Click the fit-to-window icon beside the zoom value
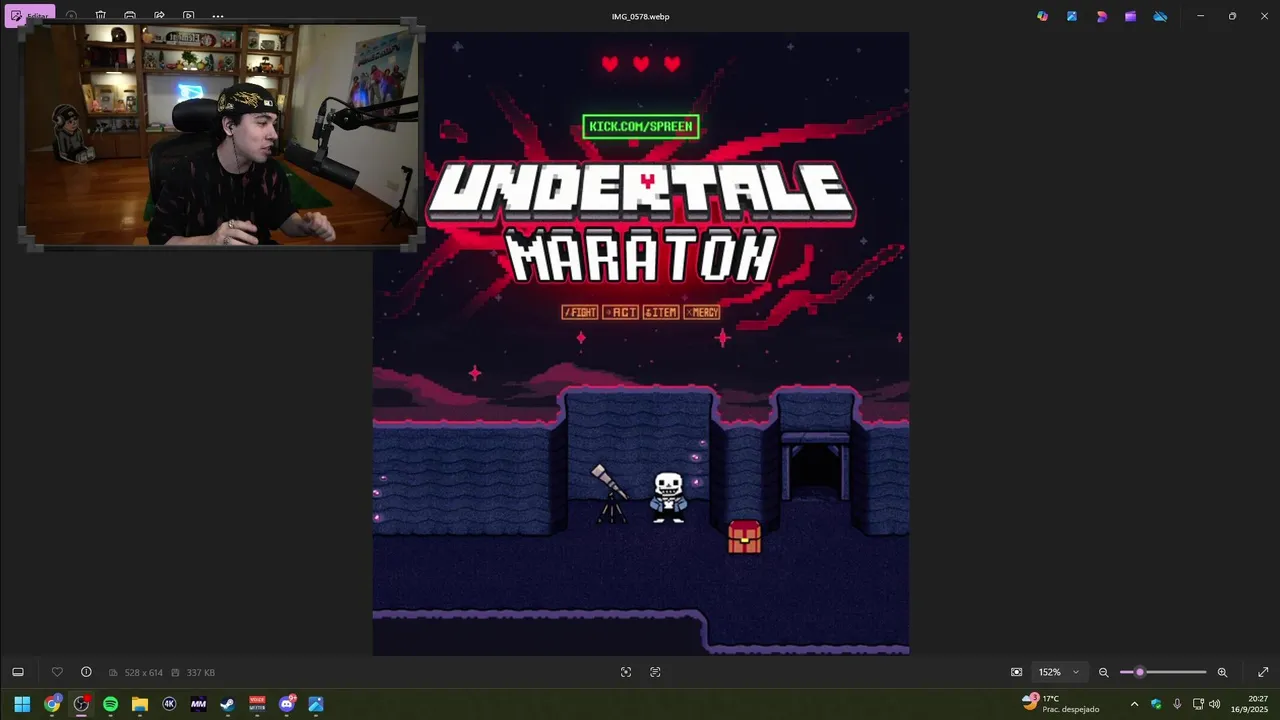This screenshot has height=720, width=1280. click(1016, 672)
